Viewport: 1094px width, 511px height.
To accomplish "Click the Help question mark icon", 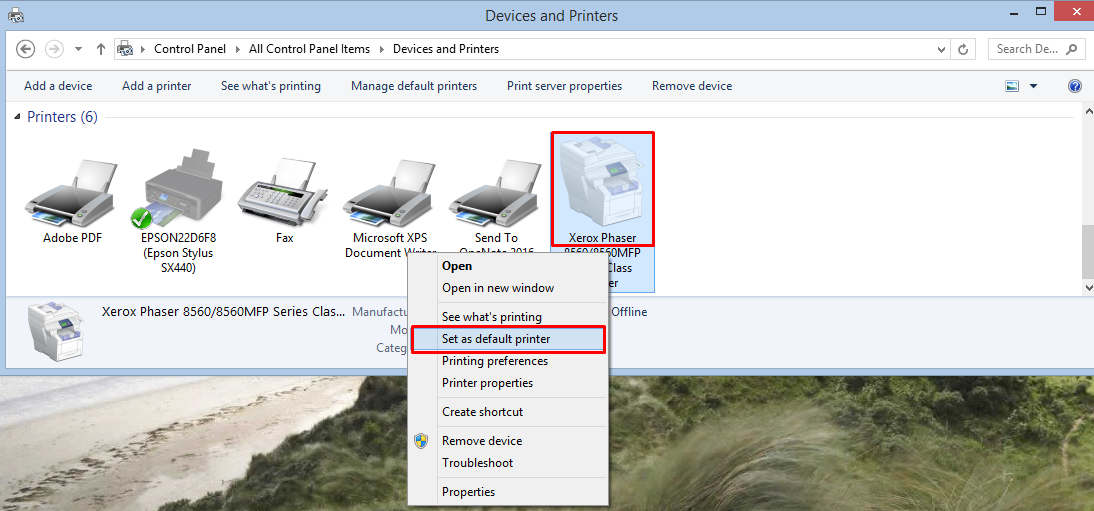I will 1075,86.
